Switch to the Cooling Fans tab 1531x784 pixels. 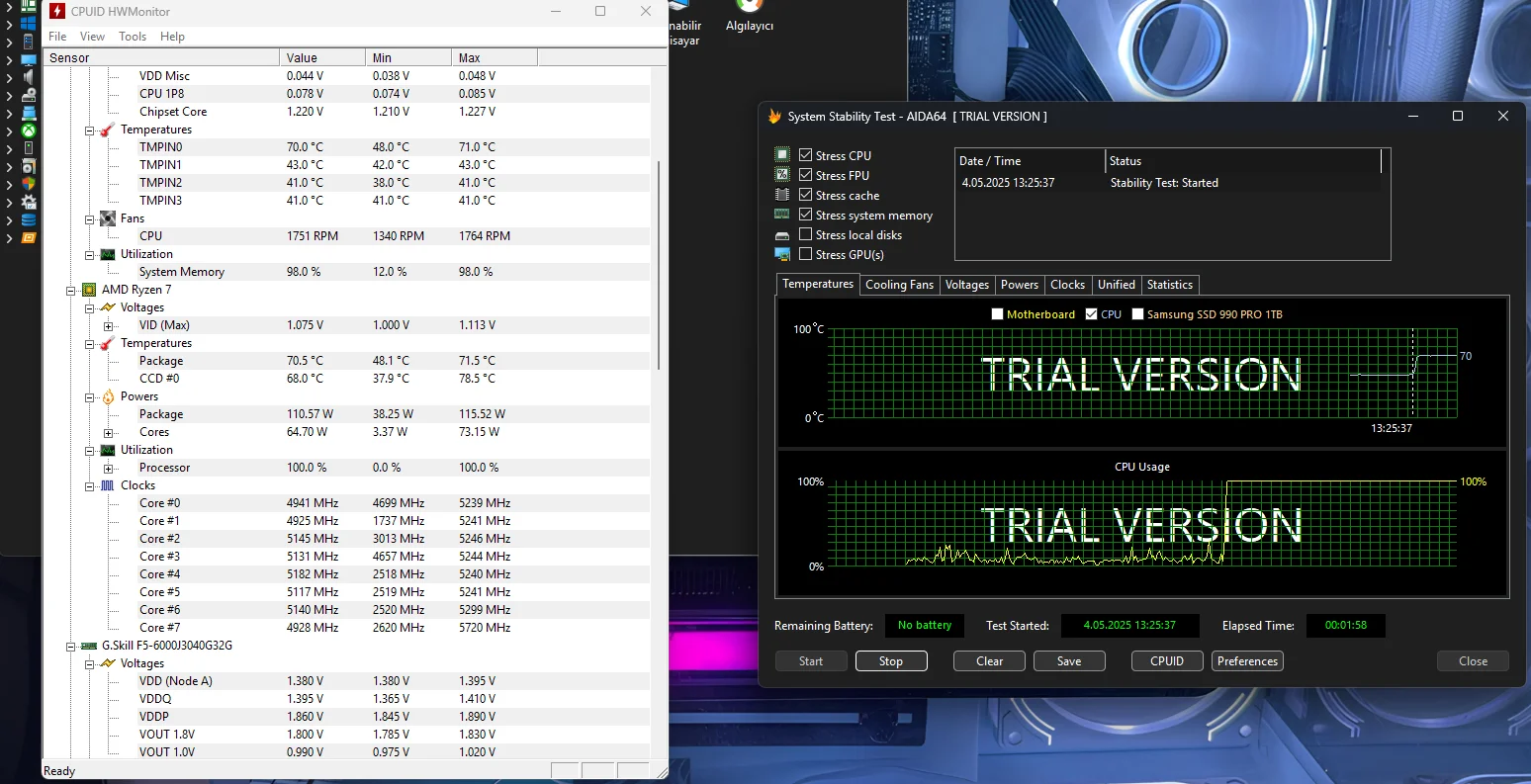(x=899, y=285)
